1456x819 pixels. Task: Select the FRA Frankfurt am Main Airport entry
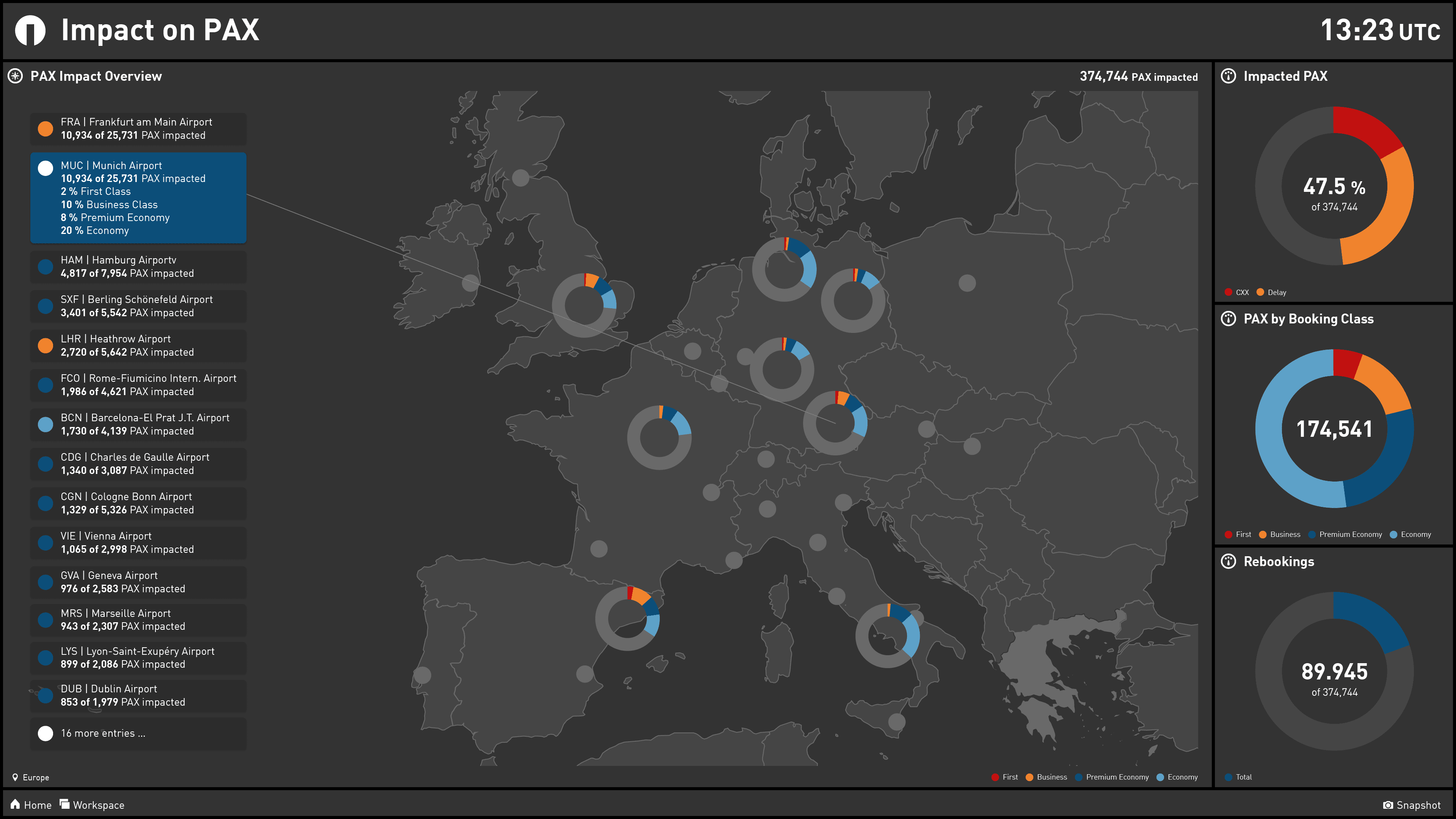pos(138,129)
